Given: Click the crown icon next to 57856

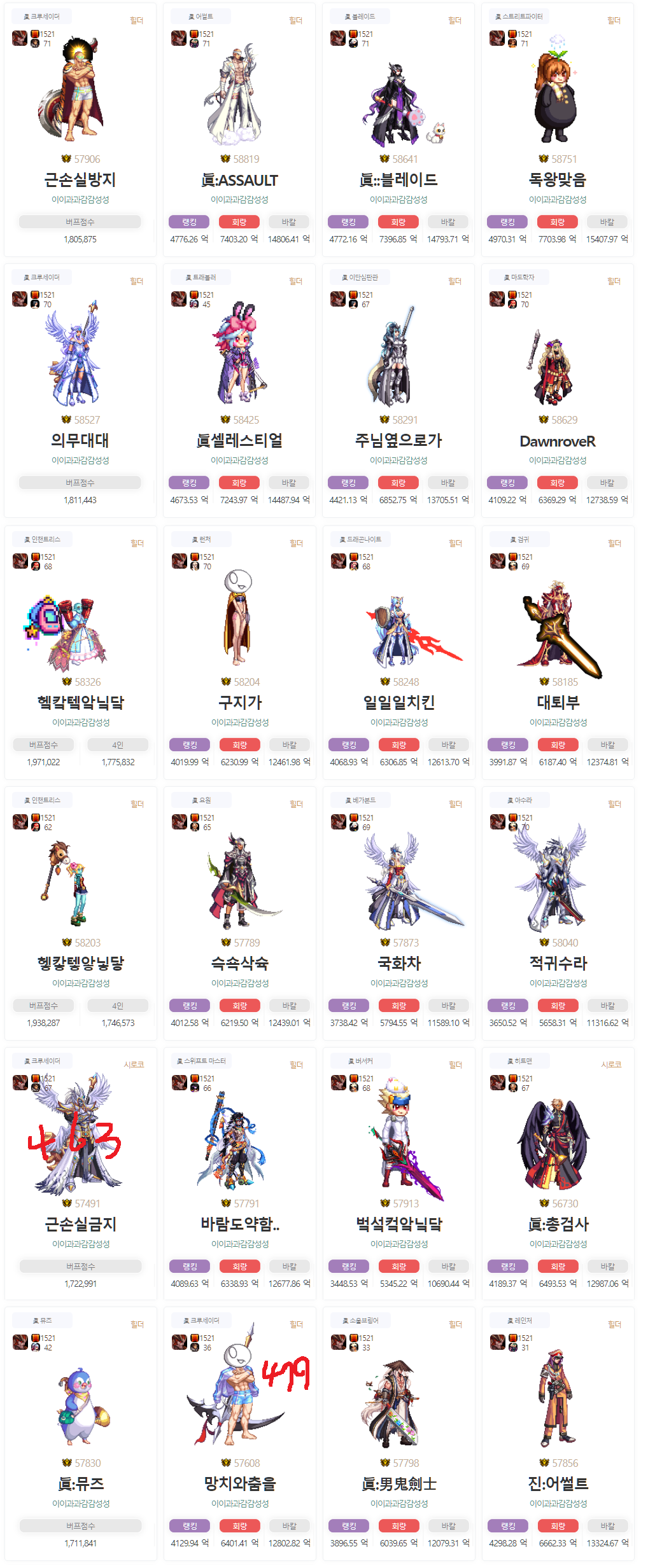Looking at the screenshot, I should tap(544, 1463).
